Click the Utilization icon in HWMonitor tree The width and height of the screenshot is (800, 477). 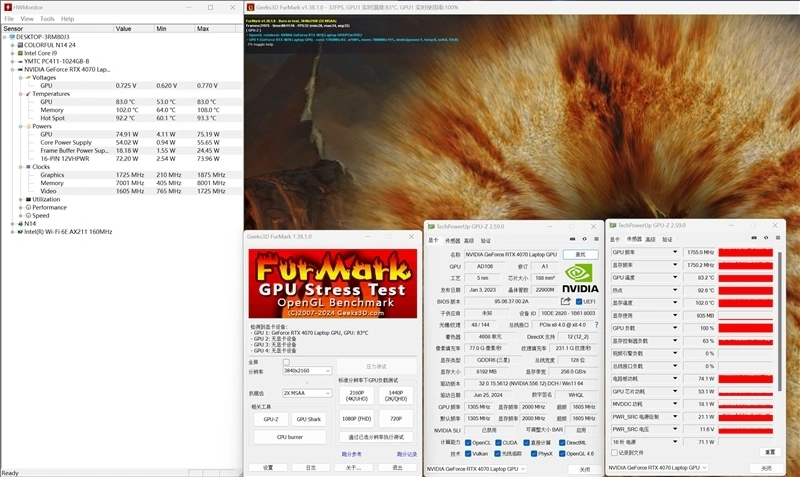[29, 199]
